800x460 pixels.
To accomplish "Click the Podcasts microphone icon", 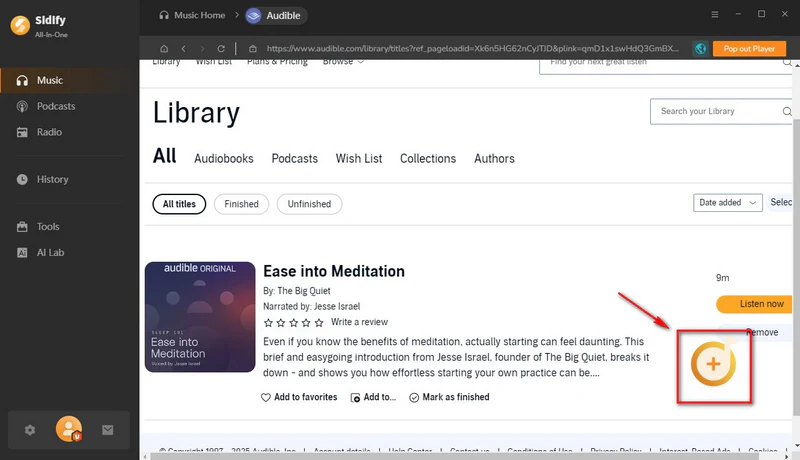I will pos(22,106).
